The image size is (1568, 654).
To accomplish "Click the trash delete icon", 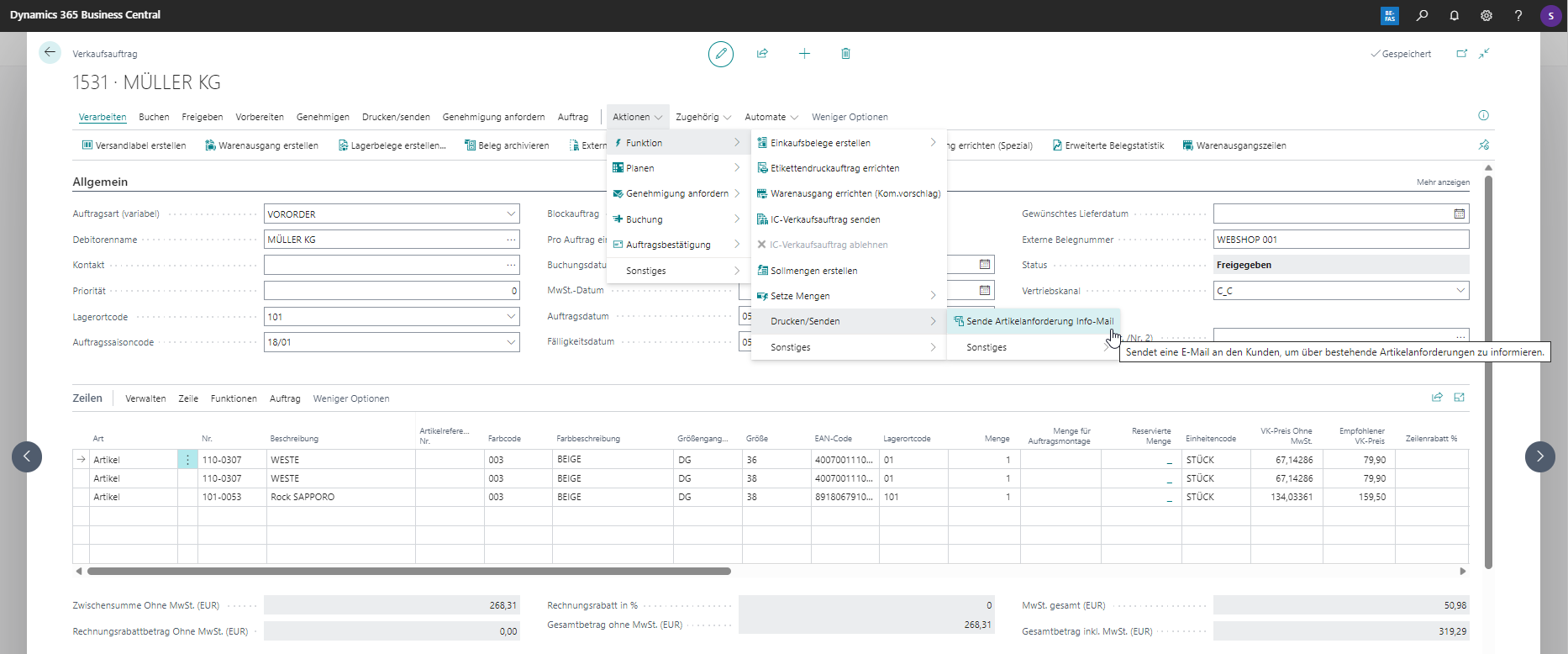I will (x=845, y=54).
